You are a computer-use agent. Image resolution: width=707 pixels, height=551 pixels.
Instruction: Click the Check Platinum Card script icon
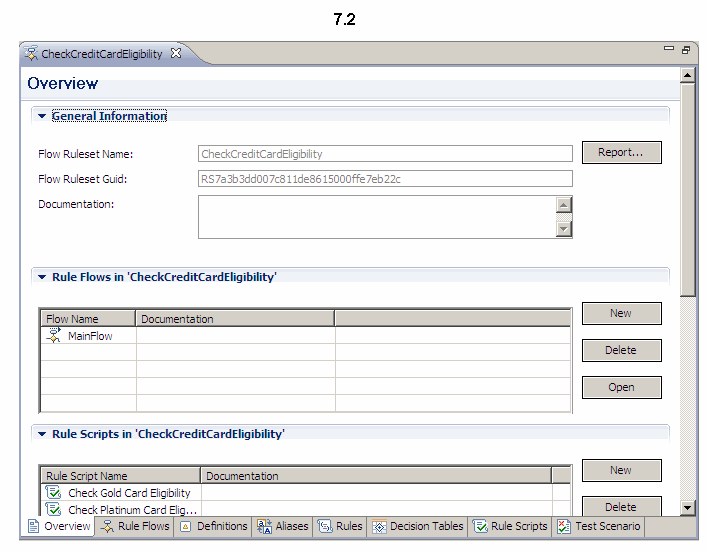54,509
